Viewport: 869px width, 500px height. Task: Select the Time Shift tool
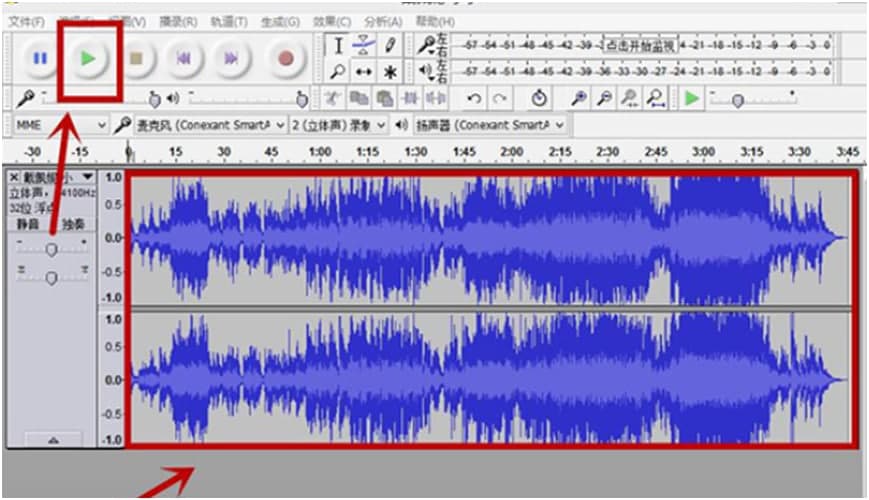tap(364, 72)
